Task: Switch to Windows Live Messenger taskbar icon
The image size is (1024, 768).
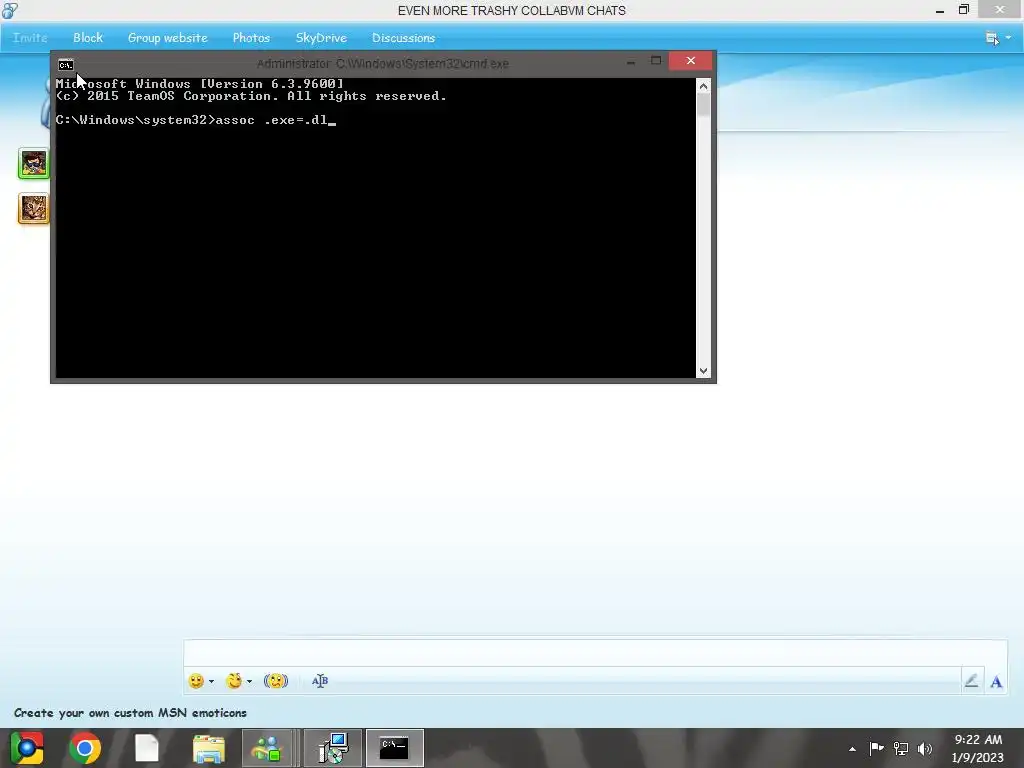Action: (x=267, y=748)
